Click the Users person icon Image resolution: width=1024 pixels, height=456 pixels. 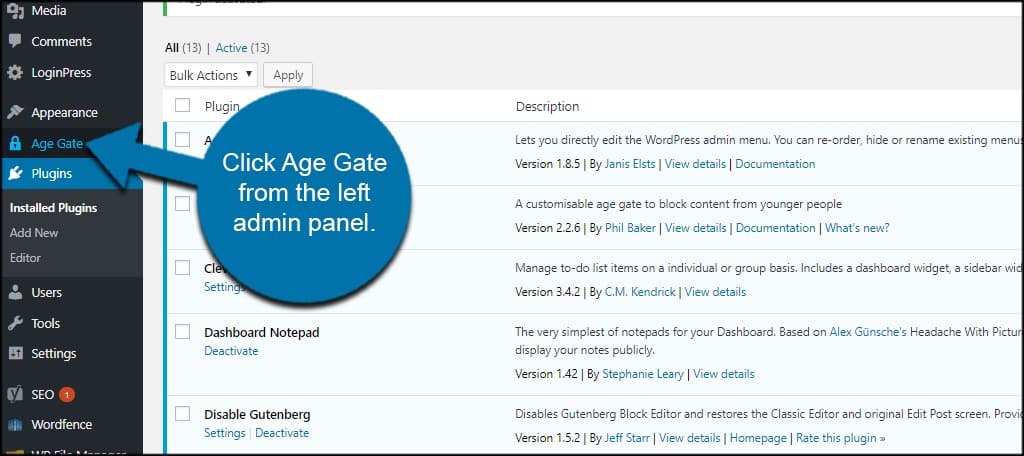(x=15, y=293)
